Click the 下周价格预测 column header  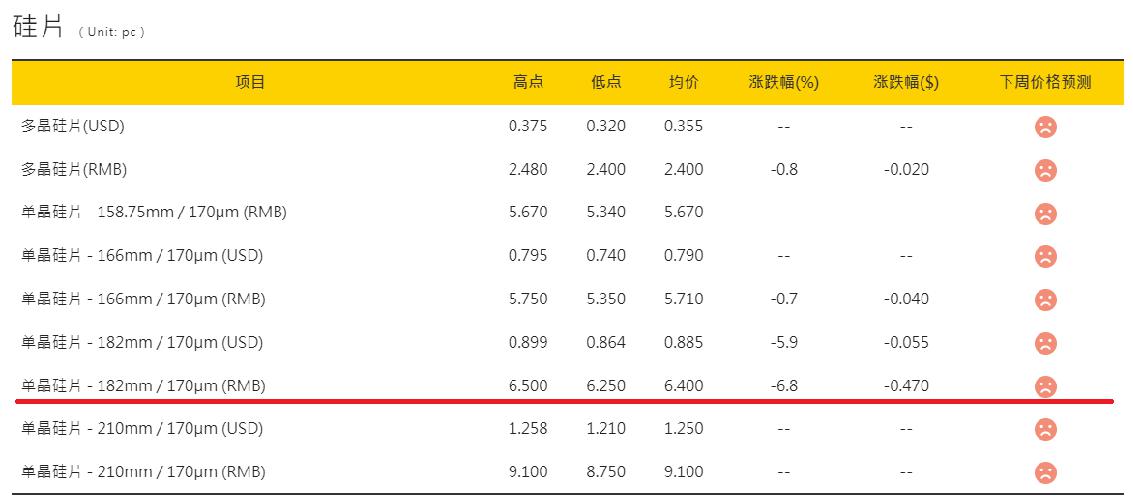pyautogui.click(x=1045, y=82)
